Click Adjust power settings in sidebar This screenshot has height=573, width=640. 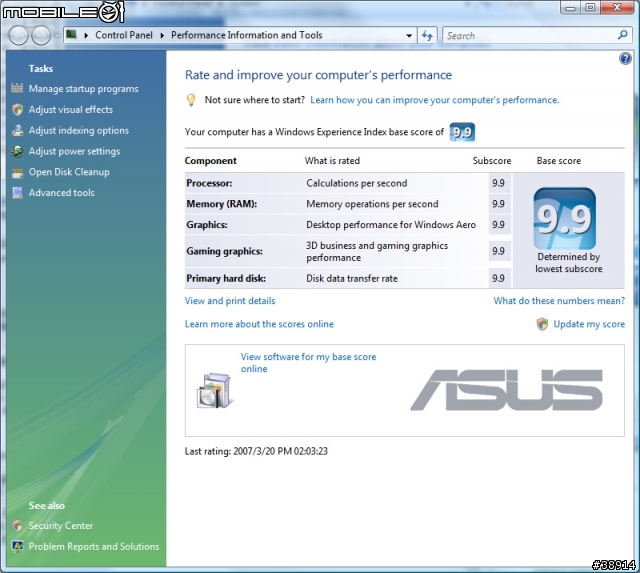[x=74, y=152]
